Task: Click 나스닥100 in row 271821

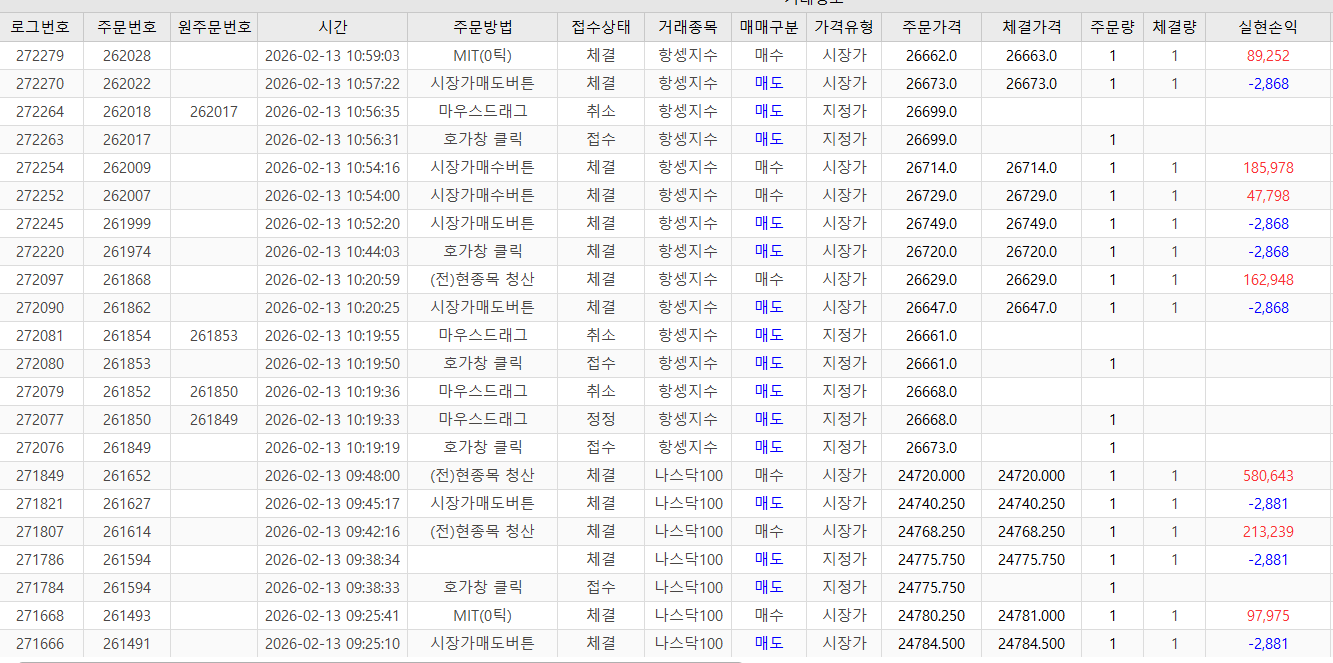Action: 688,504
